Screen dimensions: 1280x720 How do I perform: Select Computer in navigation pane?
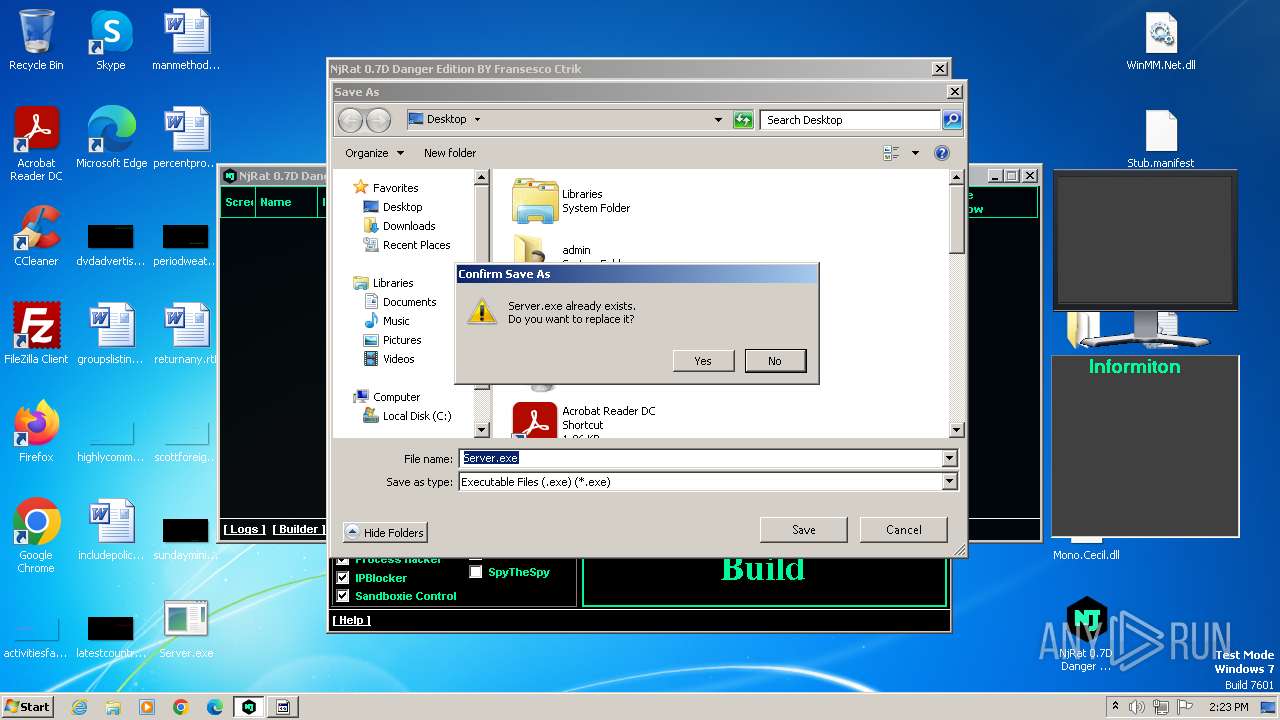pyautogui.click(x=387, y=397)
